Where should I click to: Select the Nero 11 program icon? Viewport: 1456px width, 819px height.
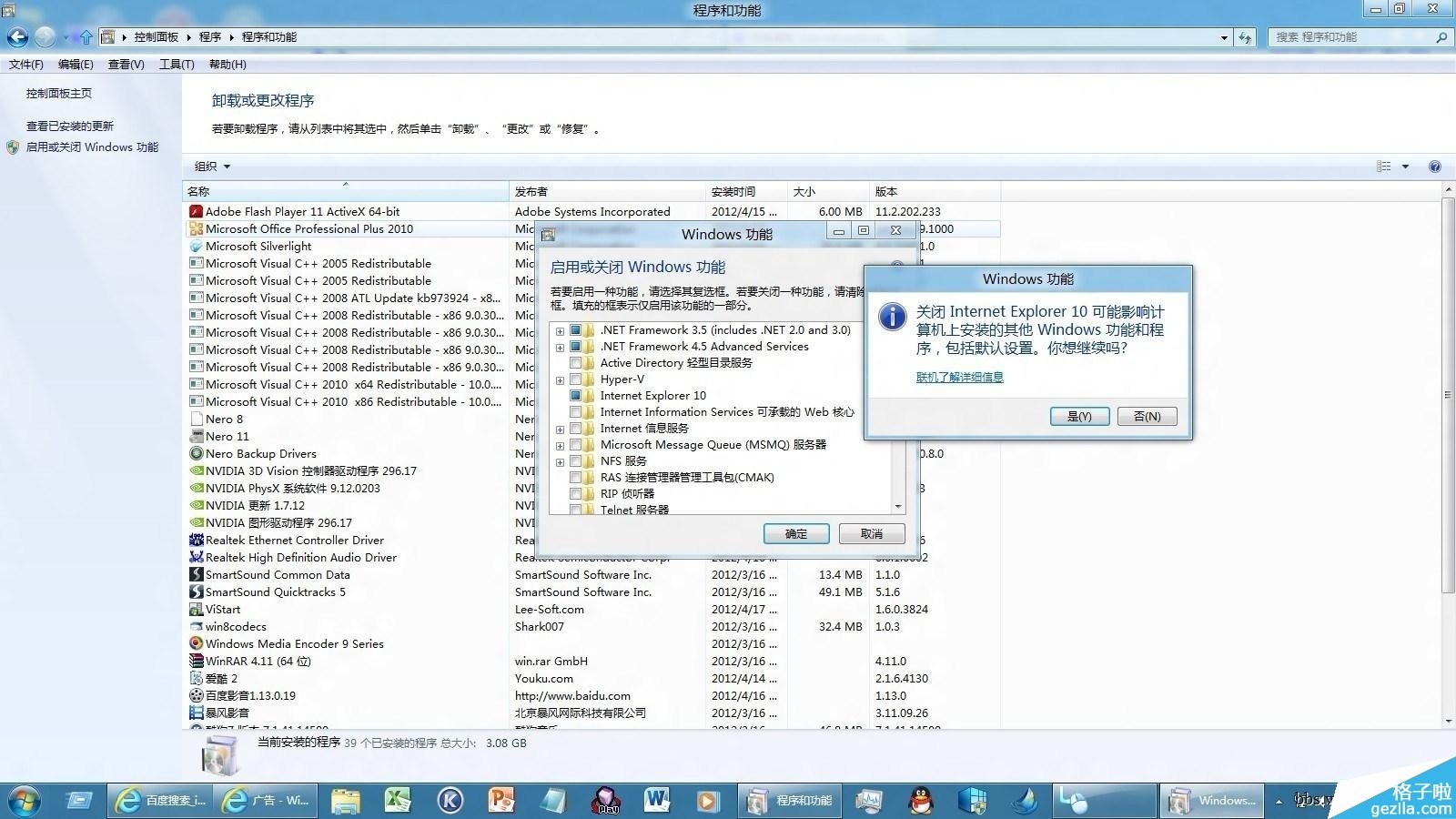click(x=196, y=436)
